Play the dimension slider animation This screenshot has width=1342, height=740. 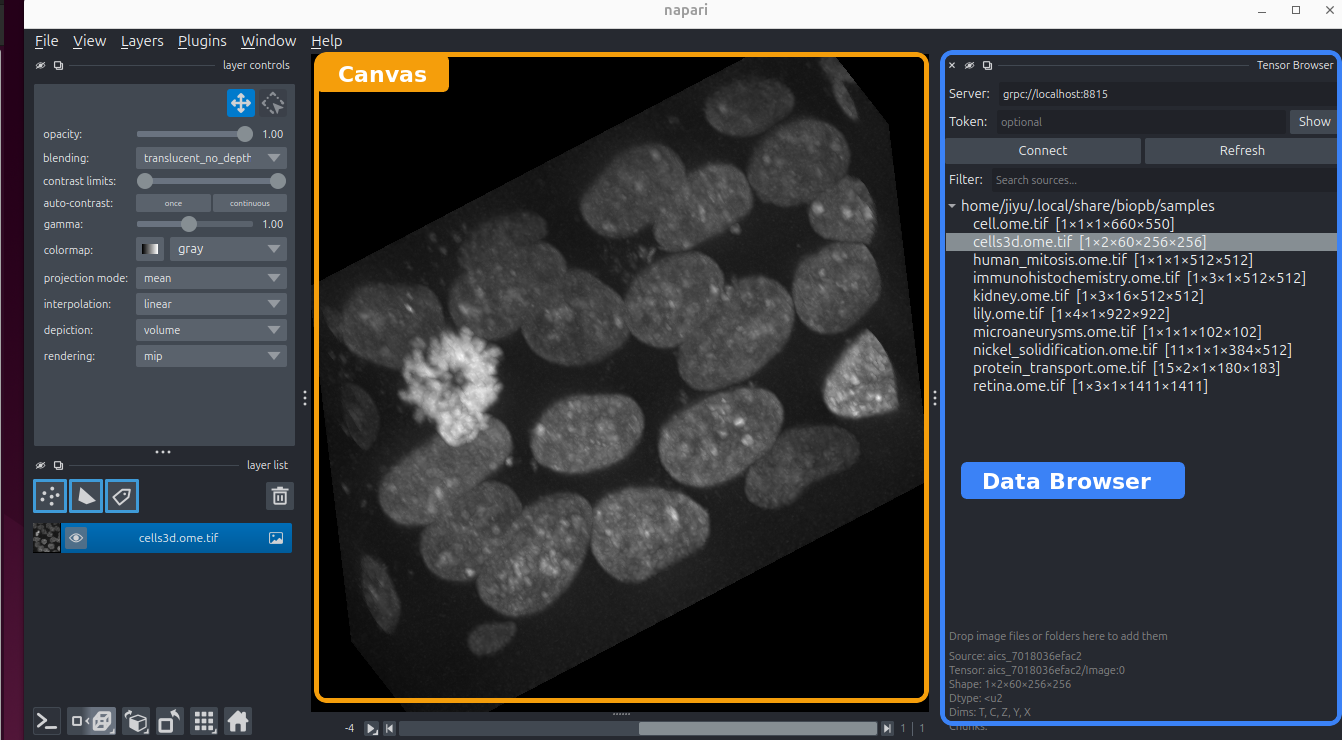pos(371,729)
